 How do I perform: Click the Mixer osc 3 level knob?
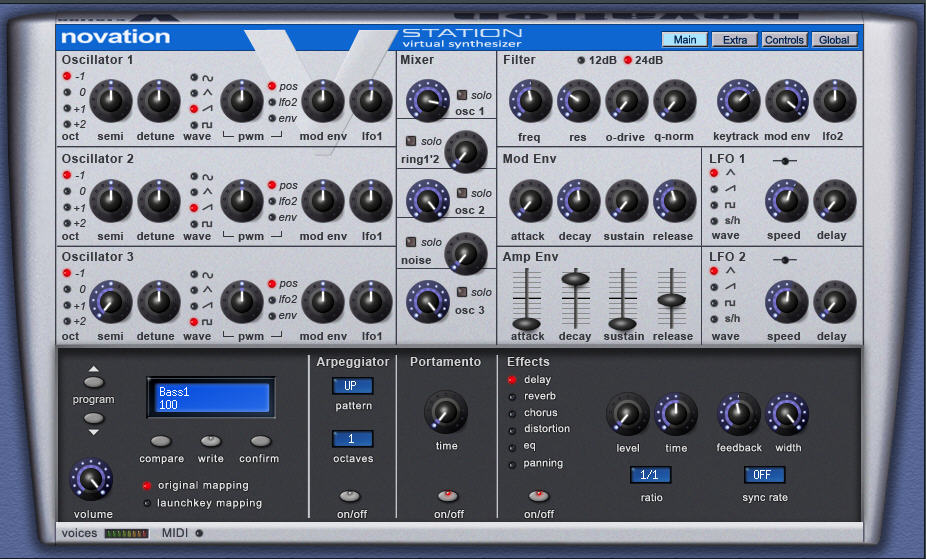click(428, 302)
